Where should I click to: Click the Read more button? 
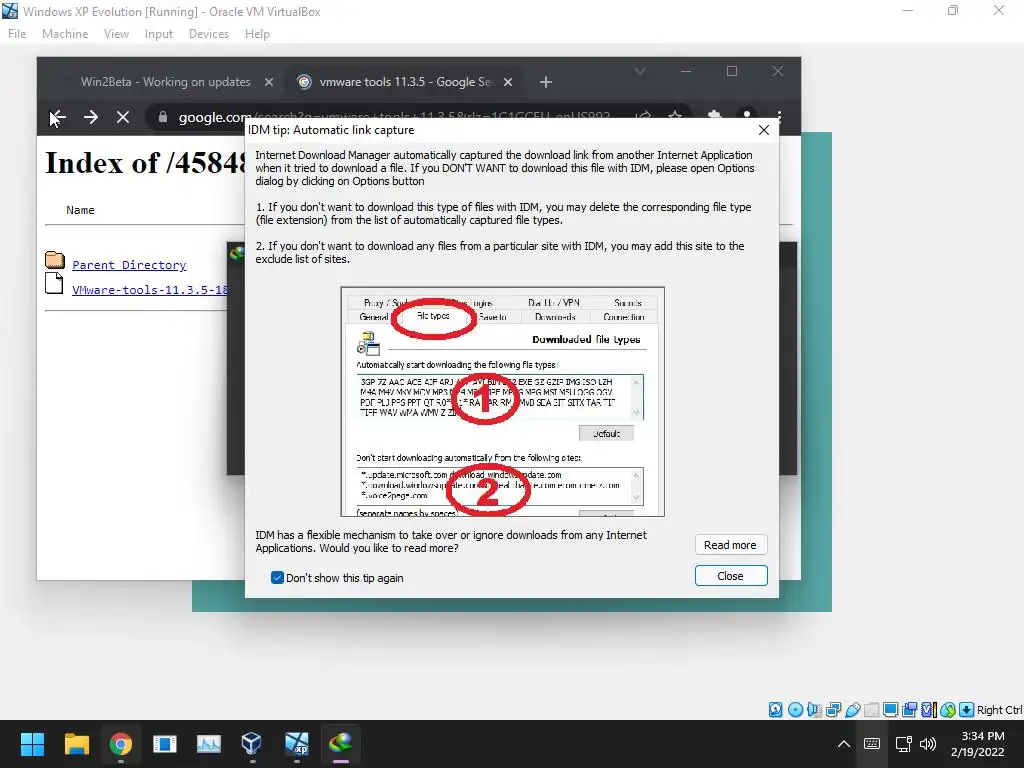731,545
